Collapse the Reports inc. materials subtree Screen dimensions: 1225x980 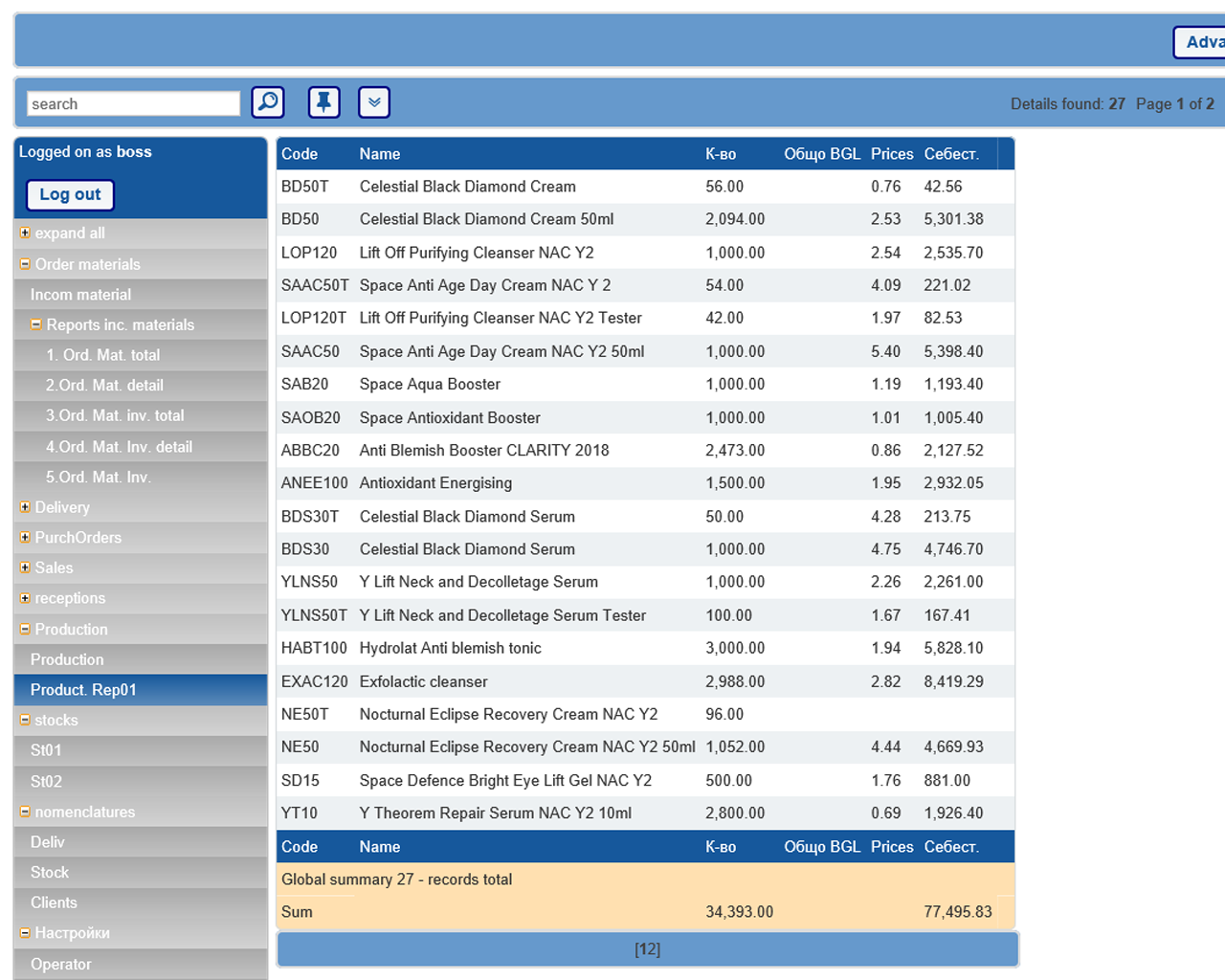click(36, 324)
